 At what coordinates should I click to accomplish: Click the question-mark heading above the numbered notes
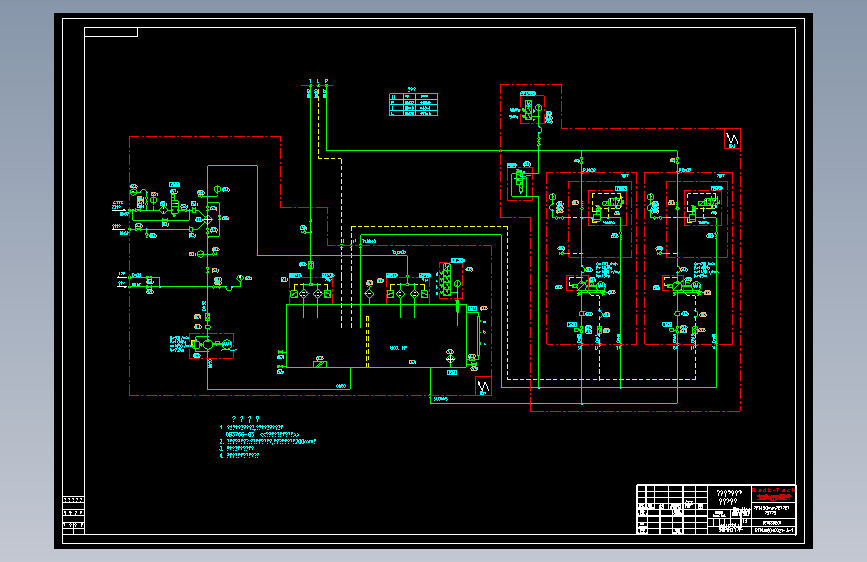point(246,419)
